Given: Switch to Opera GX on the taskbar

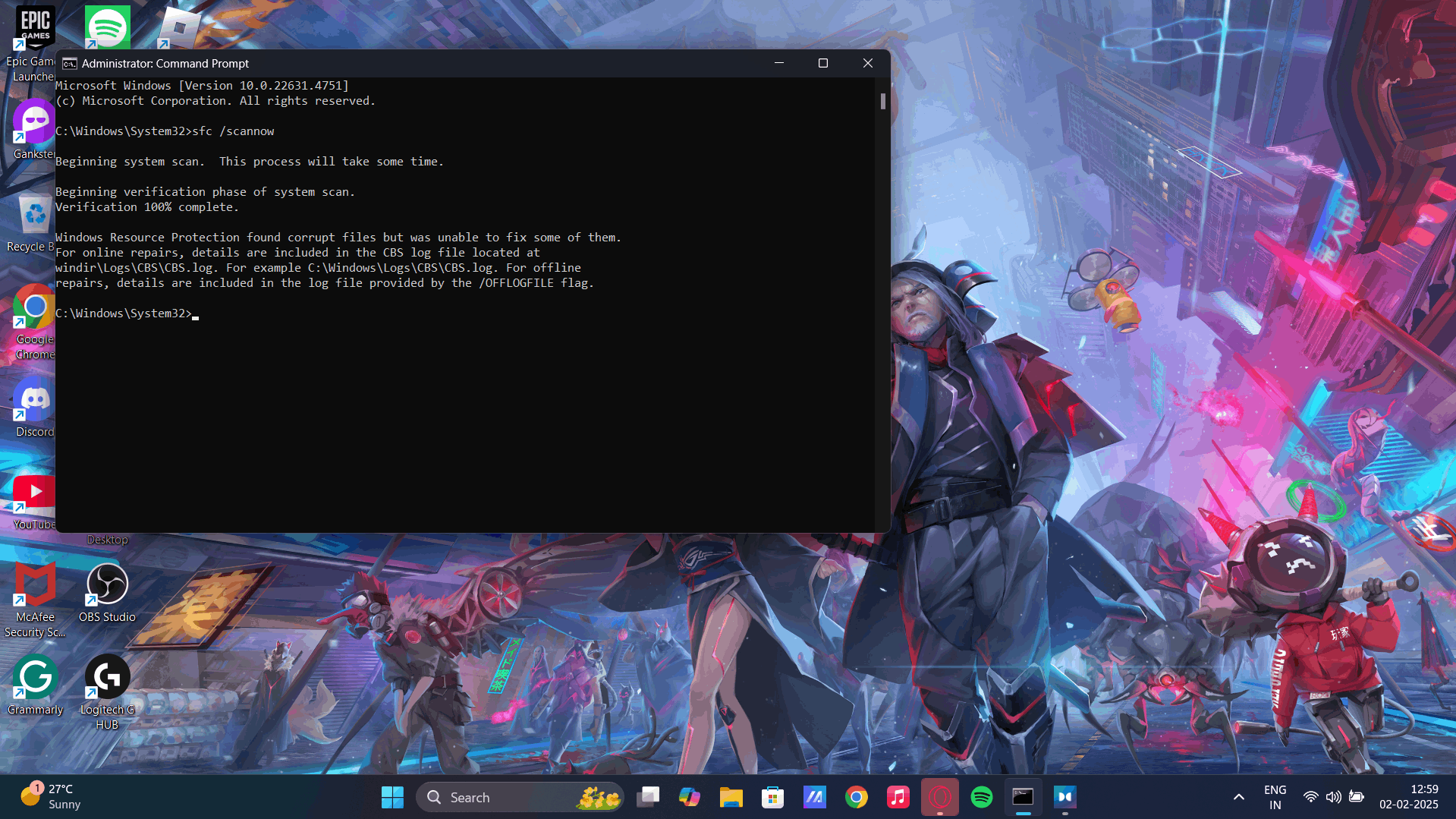Looking at the screenshot, I should pos(940,797).
